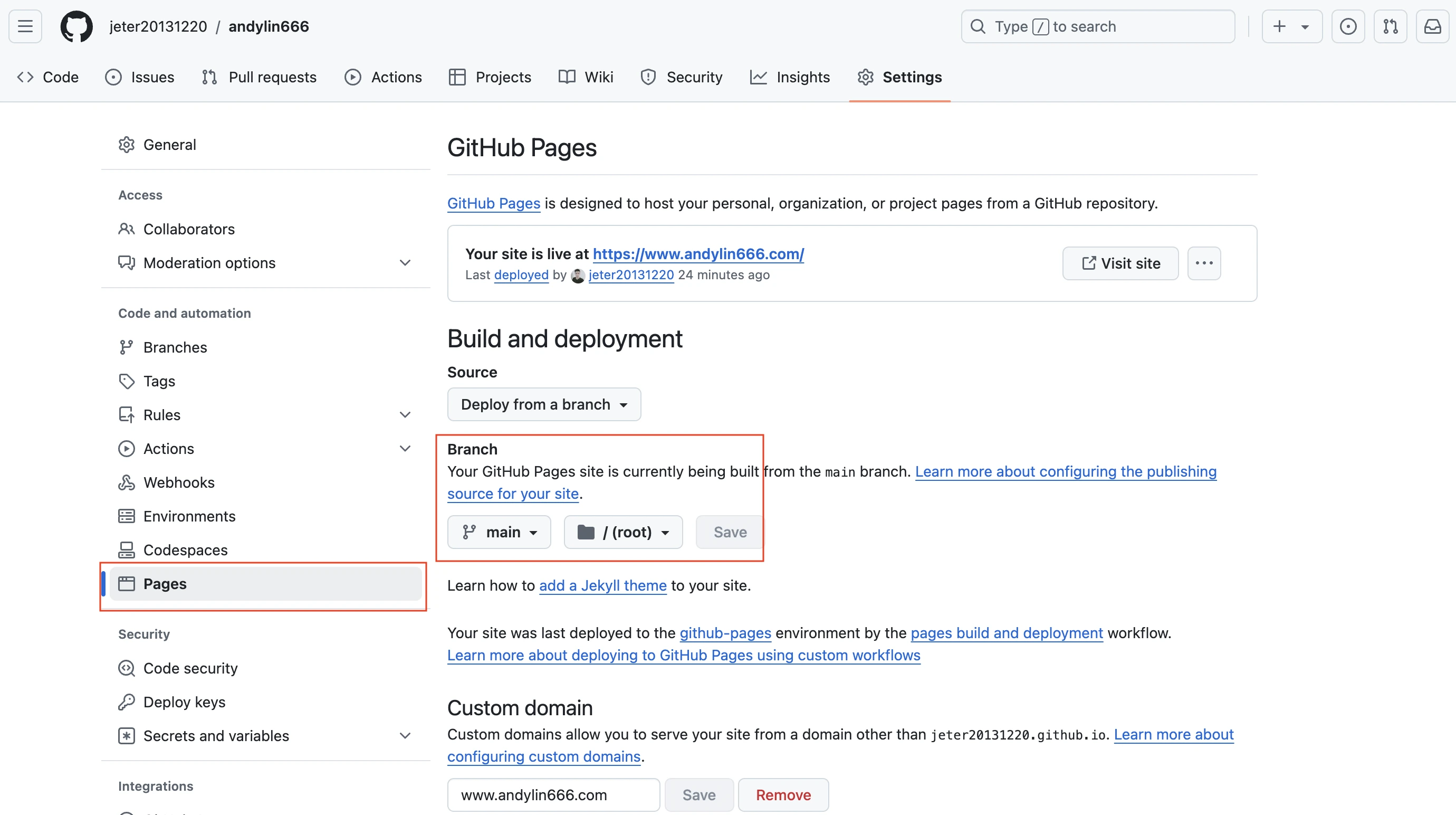Open the create-new dropdown caret
The image size is (1456, 815).
1305,26
